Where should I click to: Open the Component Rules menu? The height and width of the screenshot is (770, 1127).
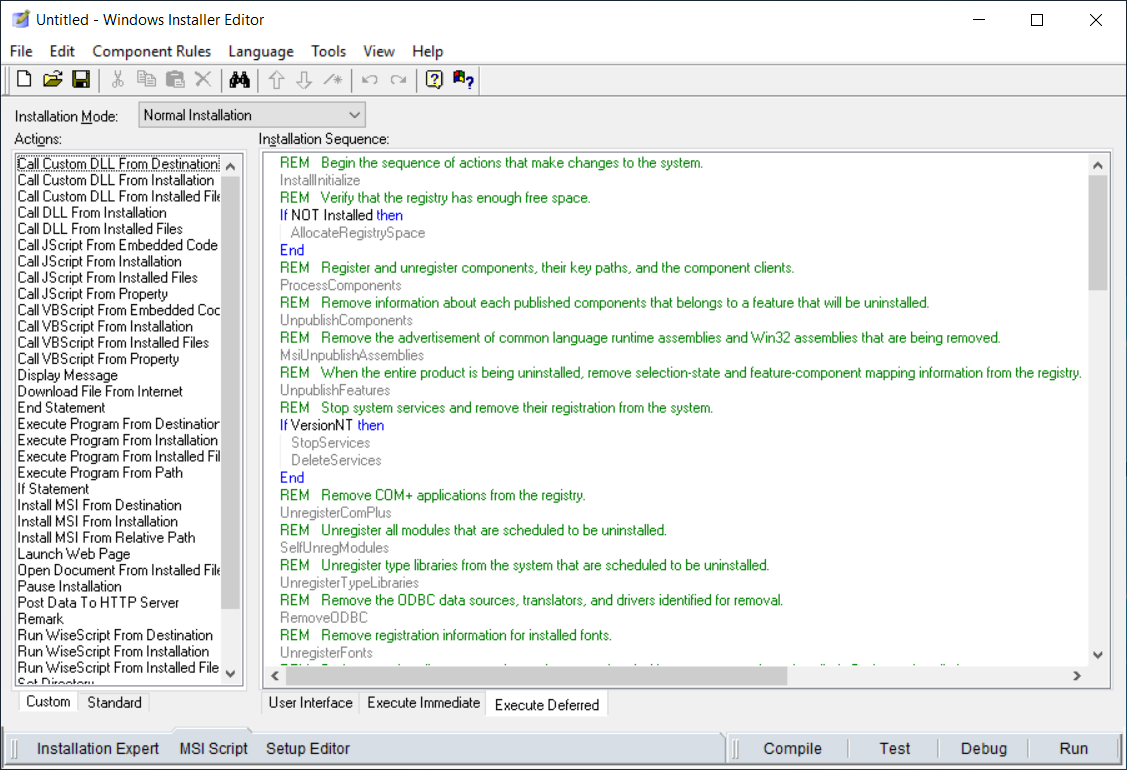click(152, 51)
